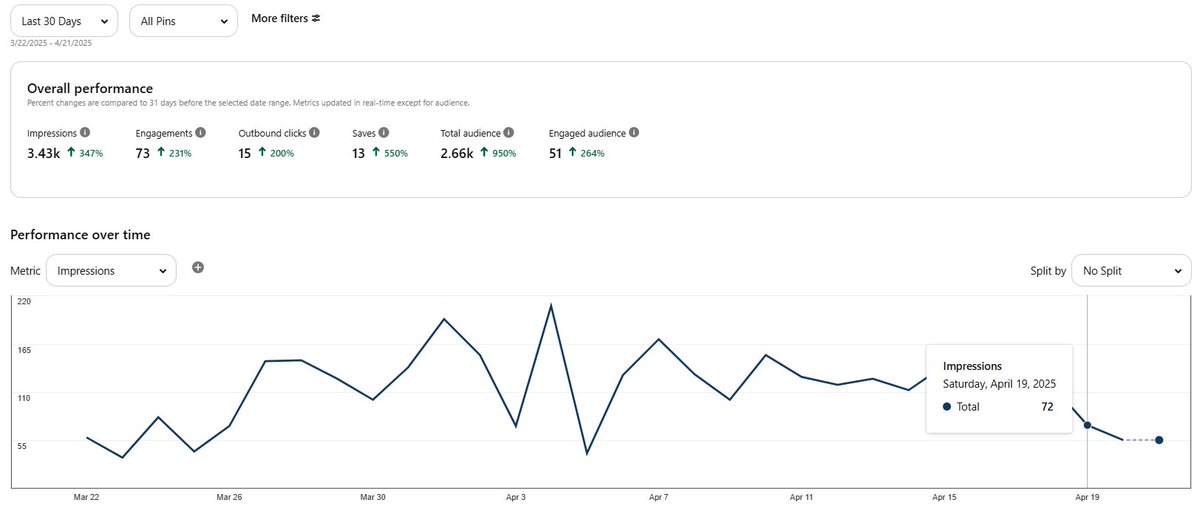This screenshot has width=1200, height=511.
Task: Click the 550% saves change indicator
Action: click(x=390, y=153)
